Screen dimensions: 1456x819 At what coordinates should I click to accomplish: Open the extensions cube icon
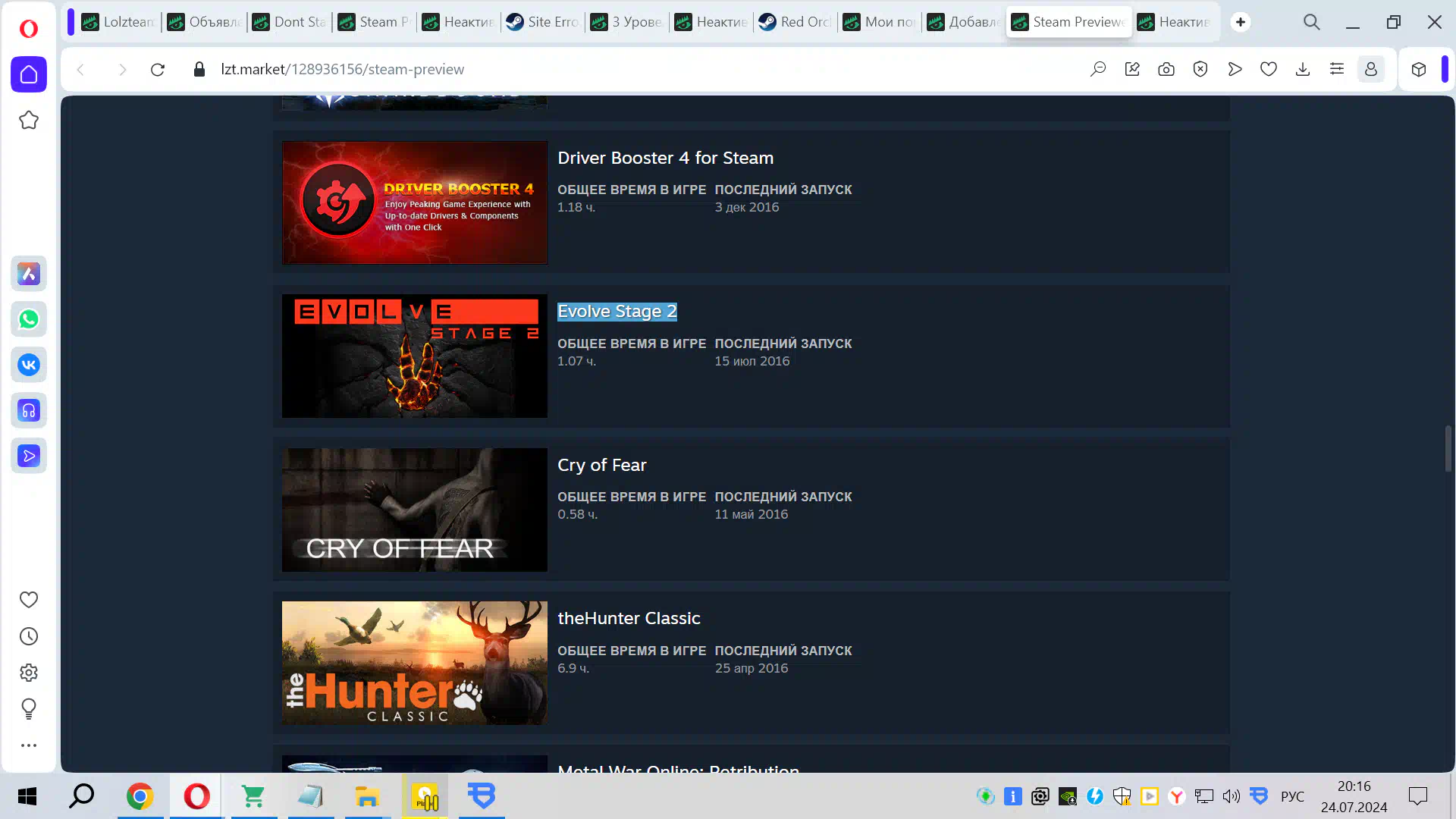click(1419, 69)
